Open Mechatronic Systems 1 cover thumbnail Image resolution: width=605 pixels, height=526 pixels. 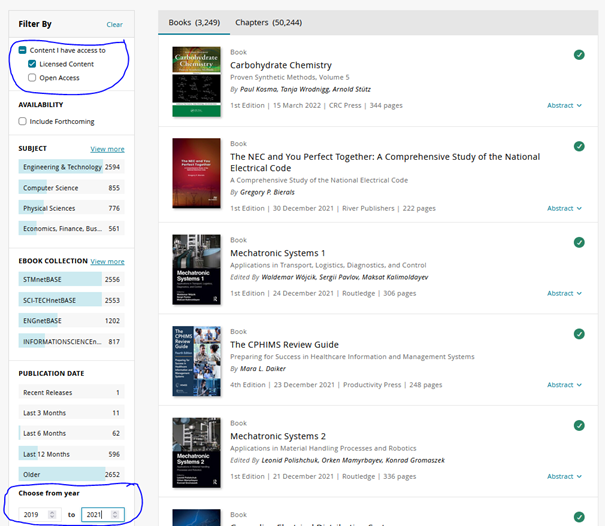click(x=196, y=269)
